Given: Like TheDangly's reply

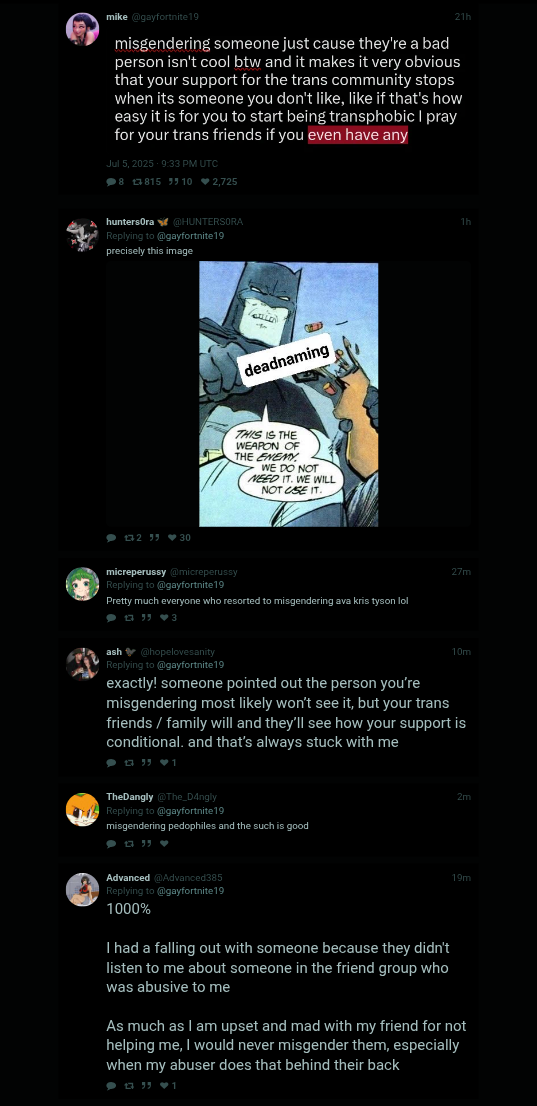Looking at the screenshot, I should pyautogui.click(x=164, y=844).
